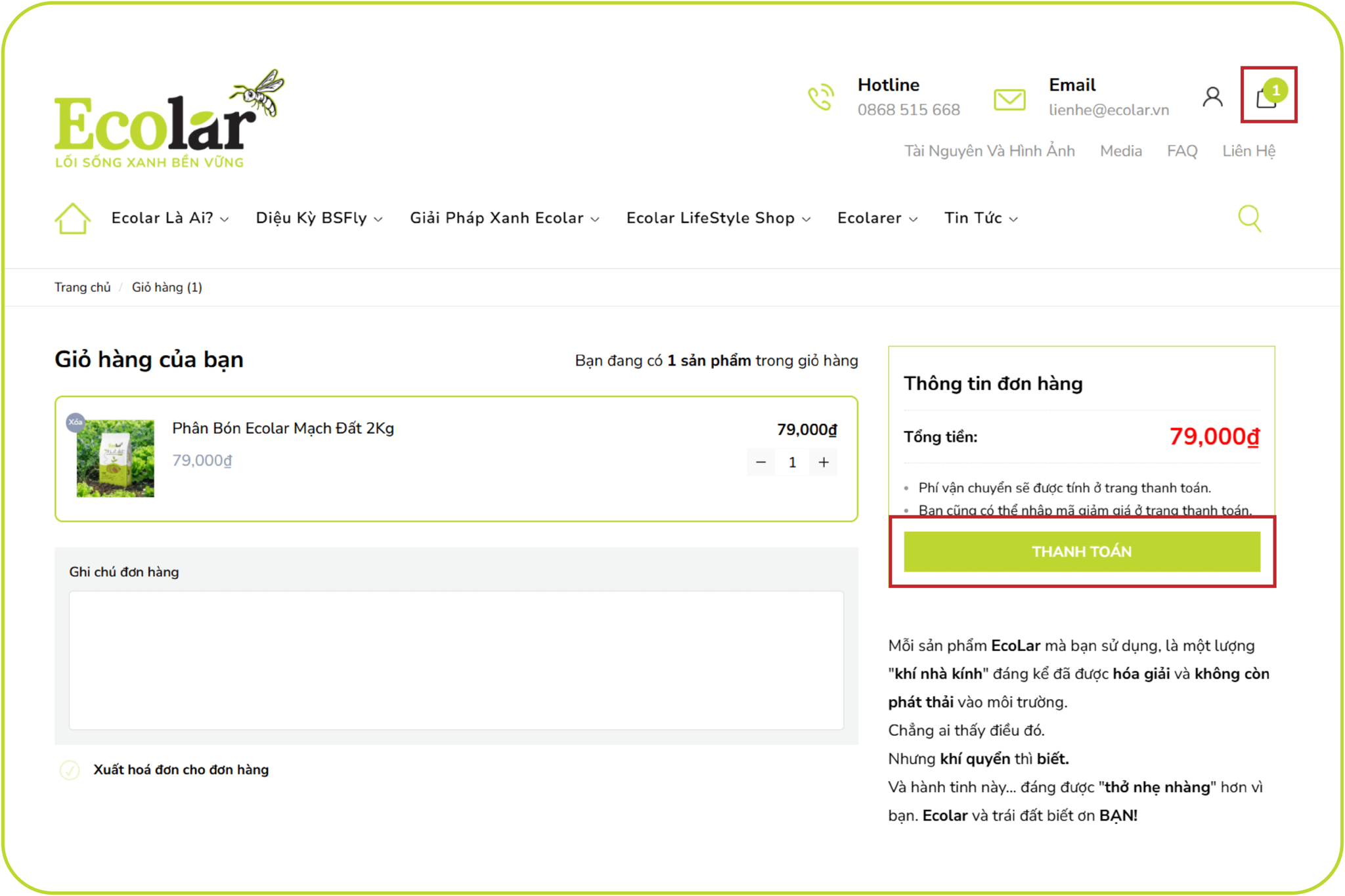Decrease product quantity with minus
This screenshot has height=896, width=1345.
point(761,462)
